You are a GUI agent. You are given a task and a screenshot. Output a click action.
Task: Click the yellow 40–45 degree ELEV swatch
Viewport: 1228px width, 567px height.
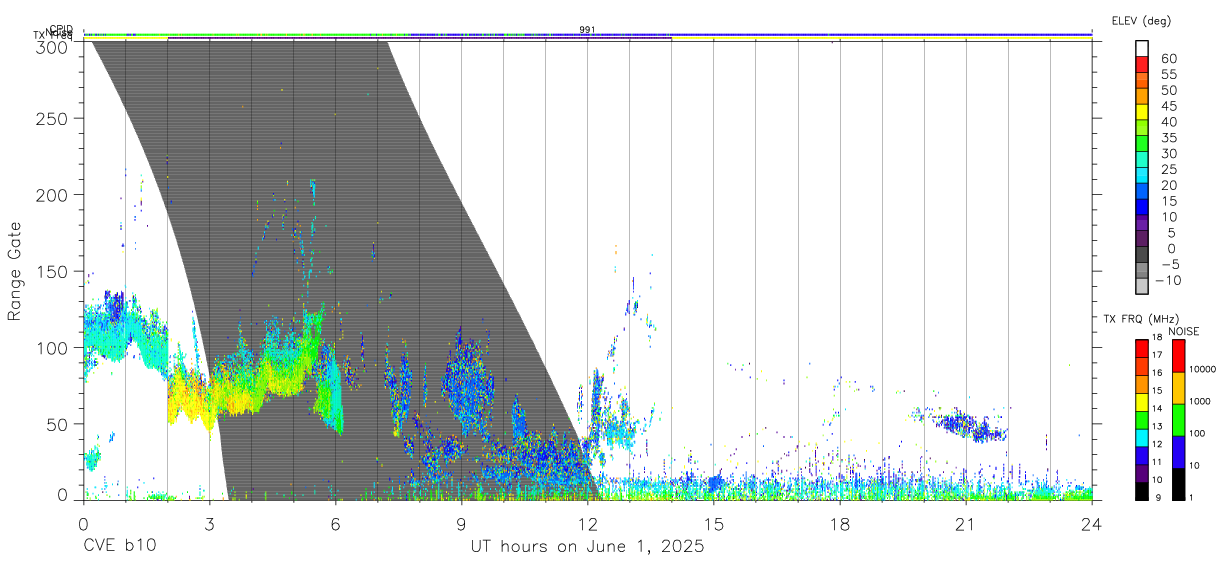[x=1142, y=113]
